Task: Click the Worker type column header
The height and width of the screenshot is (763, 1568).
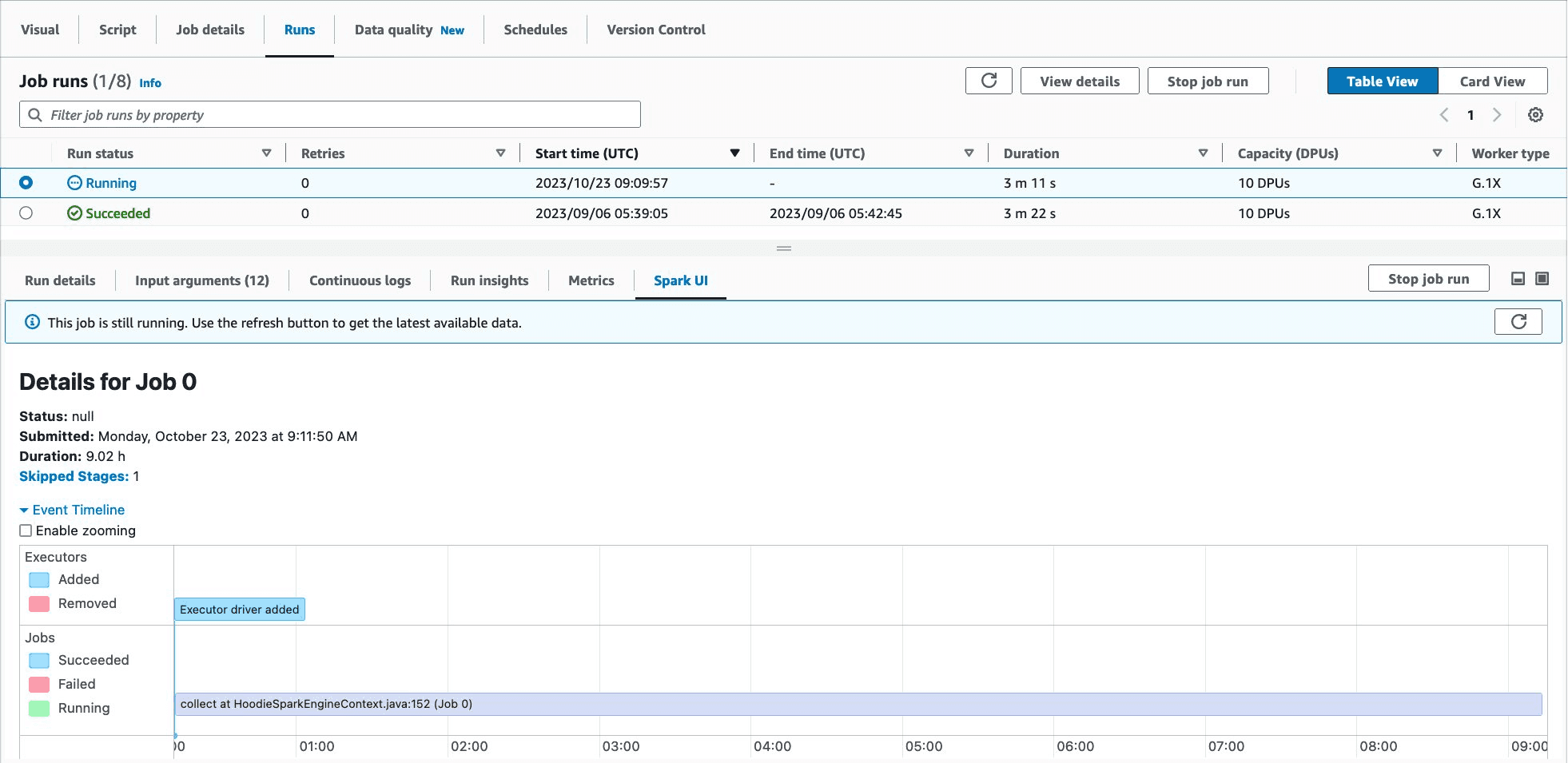Action: (1510, 153)
